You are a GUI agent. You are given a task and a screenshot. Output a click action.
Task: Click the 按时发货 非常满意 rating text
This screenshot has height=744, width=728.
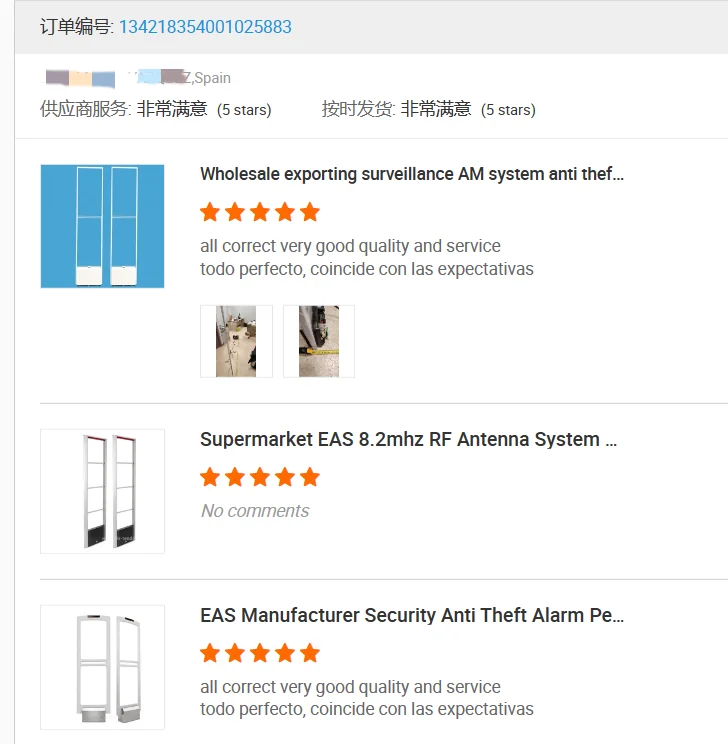(435, 109)
